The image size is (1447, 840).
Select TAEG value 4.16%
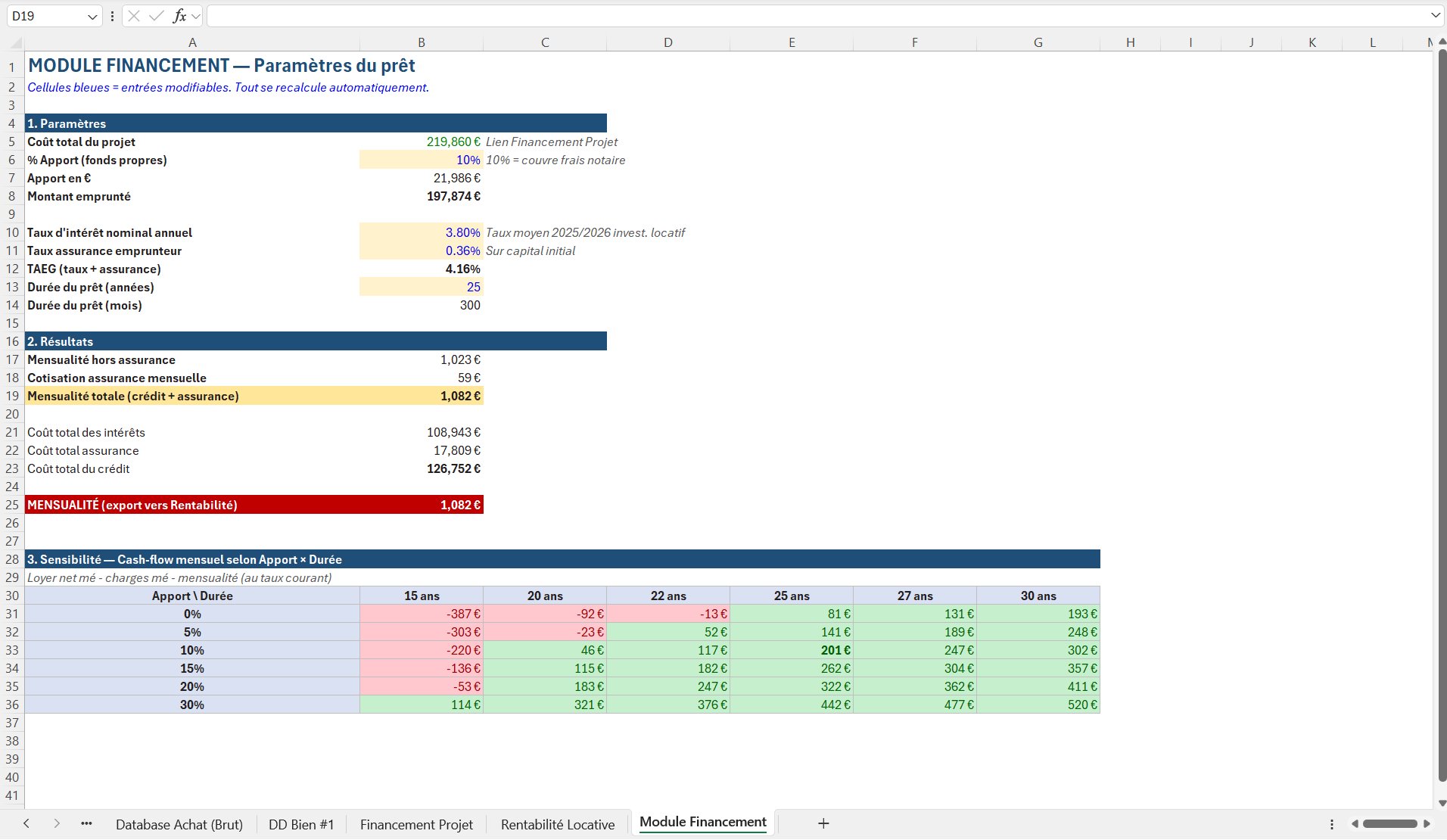click(x=422, y=269)
